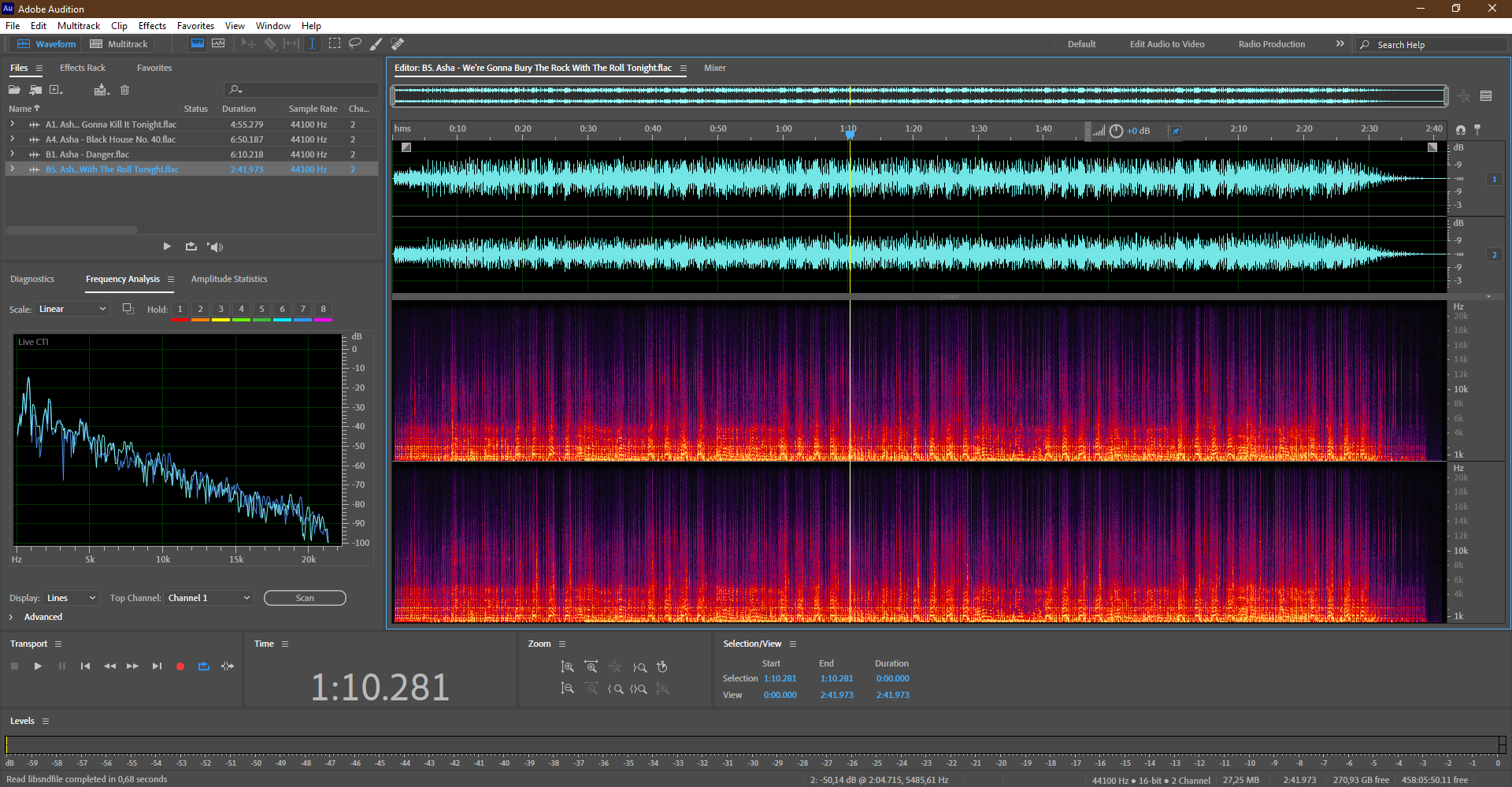Select the Spot Healing Brush tool

(x=398, y=44)
